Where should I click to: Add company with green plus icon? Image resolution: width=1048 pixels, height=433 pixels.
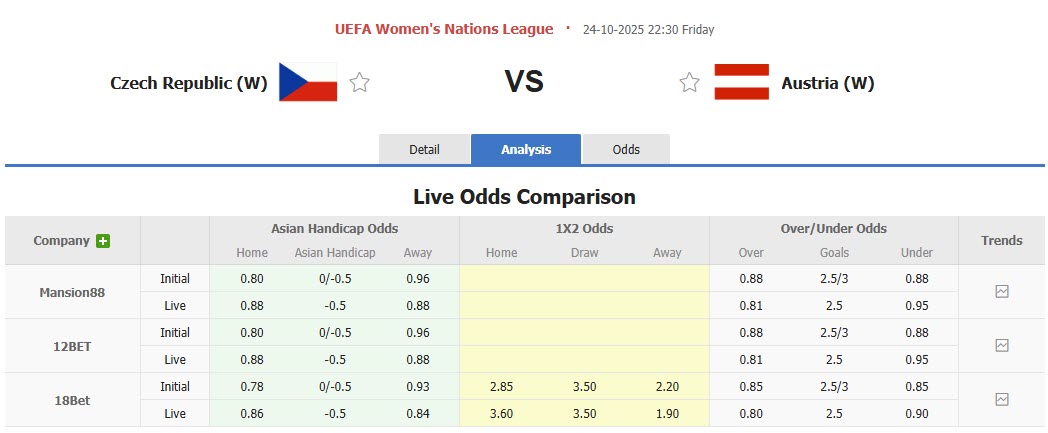(103, 241)
